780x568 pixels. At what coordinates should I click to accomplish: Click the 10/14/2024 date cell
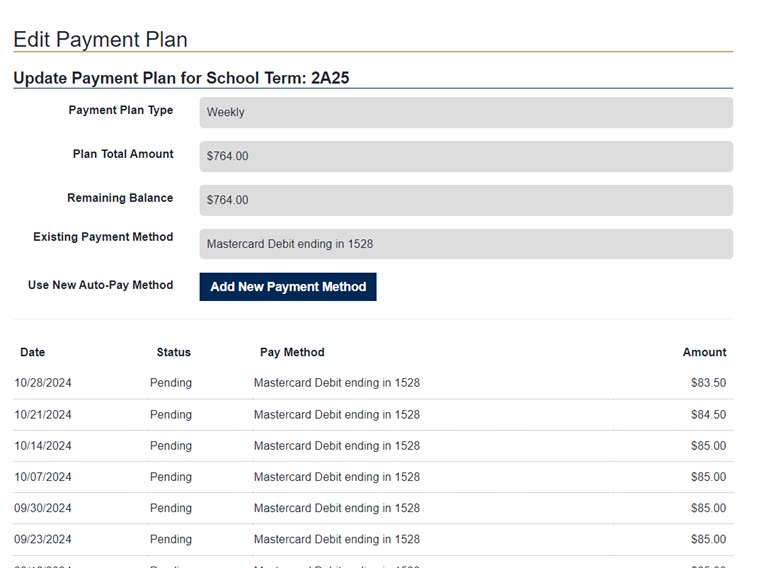[43, 446]
